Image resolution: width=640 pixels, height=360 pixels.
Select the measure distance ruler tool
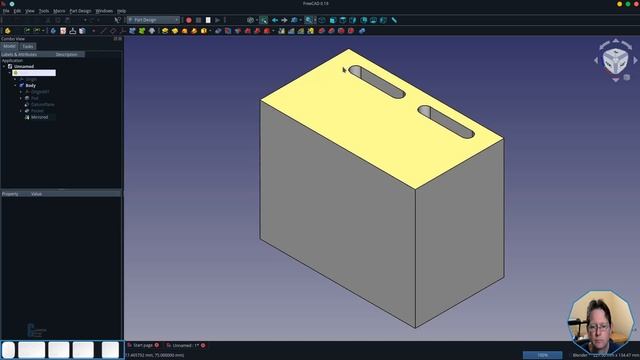coord(394,20)
